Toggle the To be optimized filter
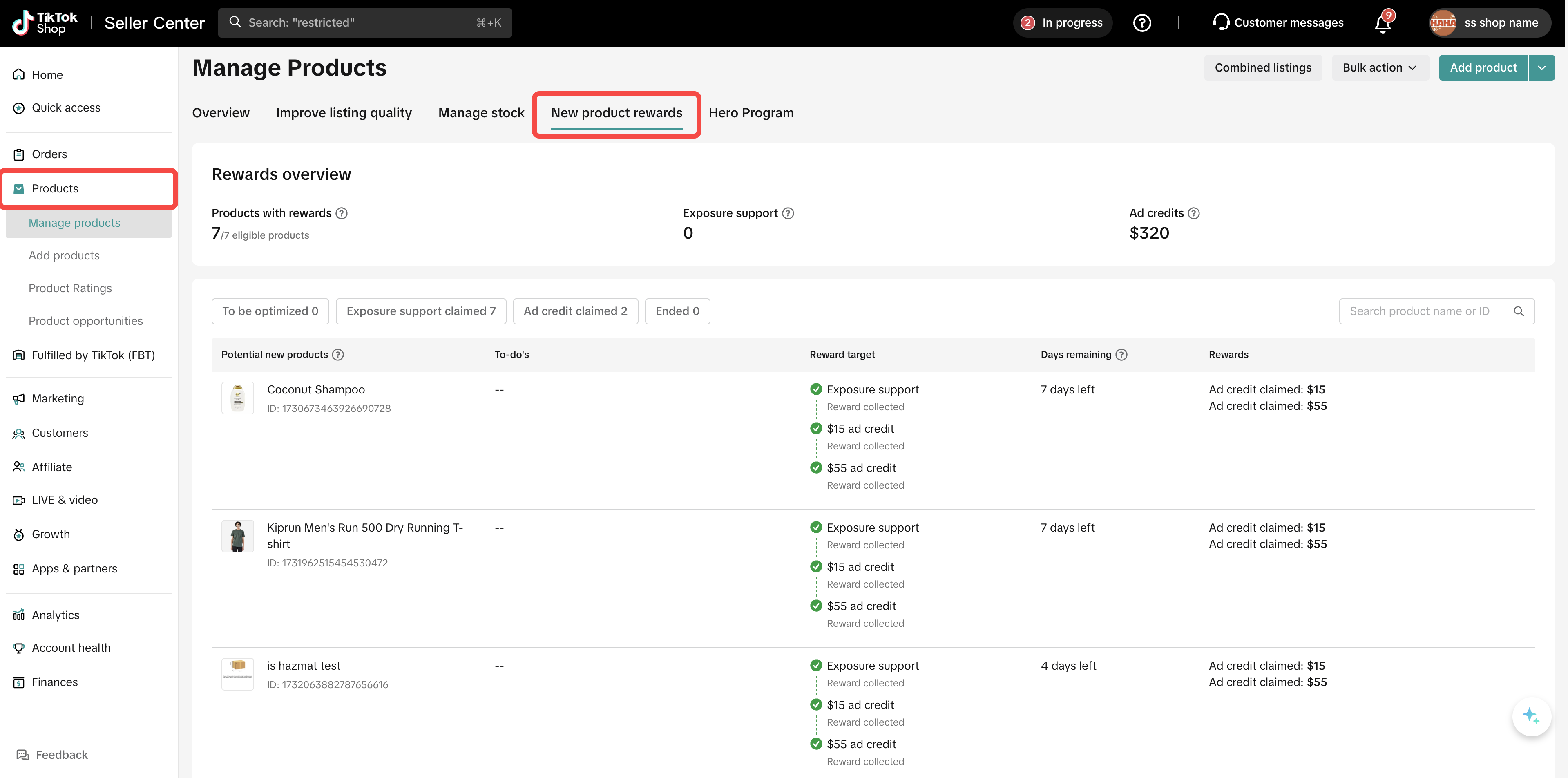This screenshot has width=1568, height=778. [x=270, y=311]
